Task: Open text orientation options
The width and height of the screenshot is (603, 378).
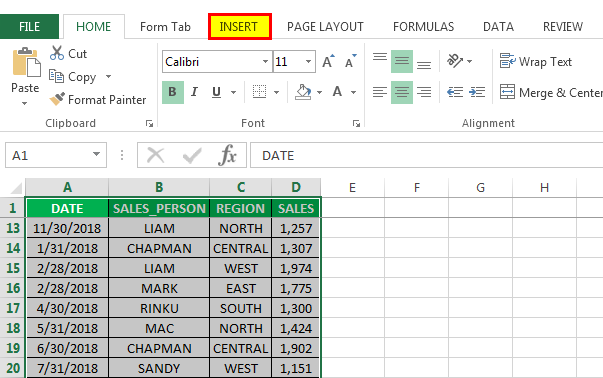Action: (x=459, y=61)
